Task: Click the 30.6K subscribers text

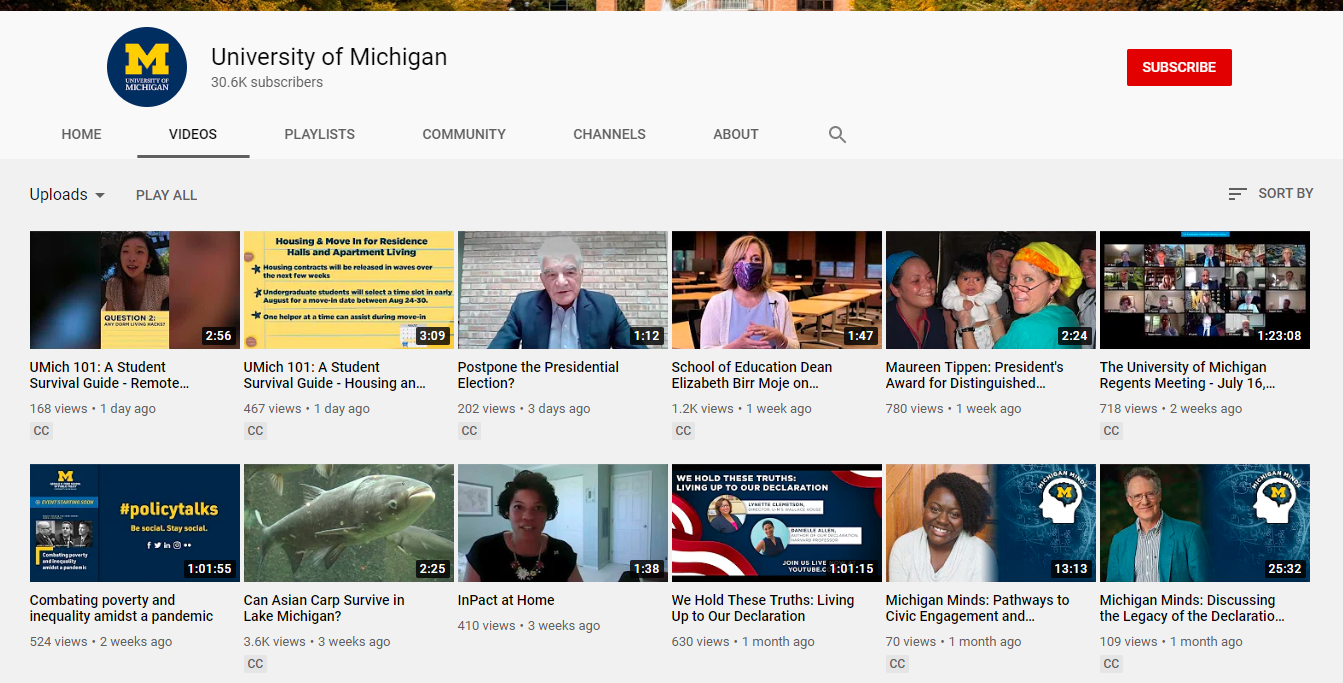Action: click(267, 83)
